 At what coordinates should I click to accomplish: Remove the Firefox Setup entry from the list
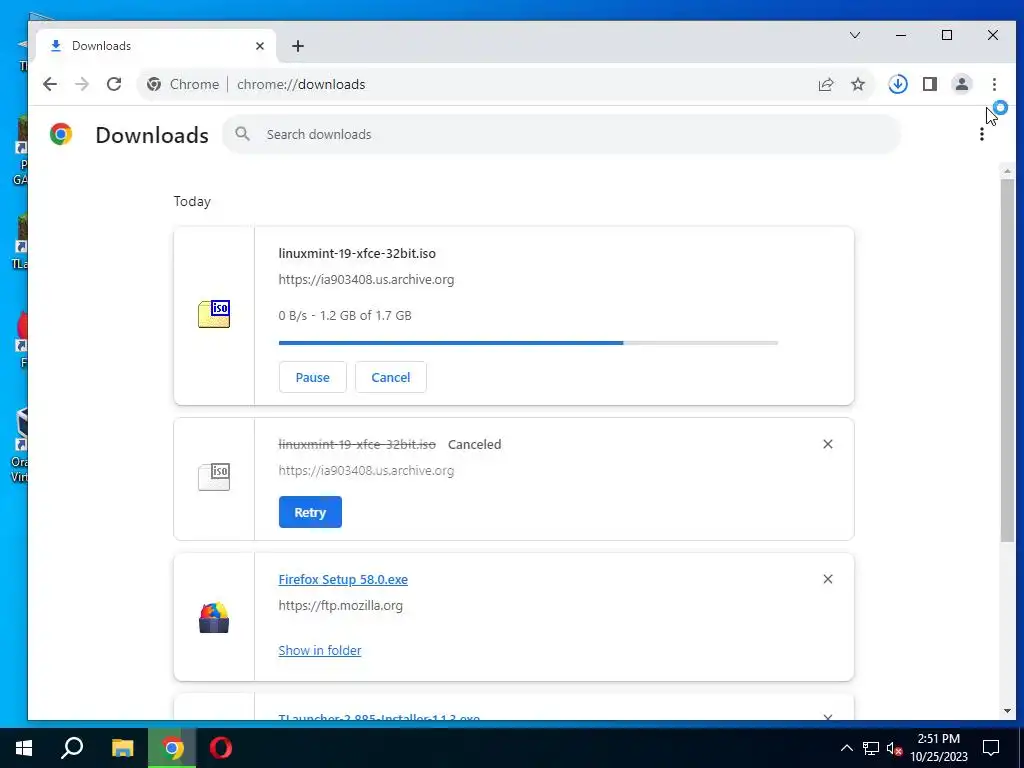pyautogui.click(x=827, y=579)
